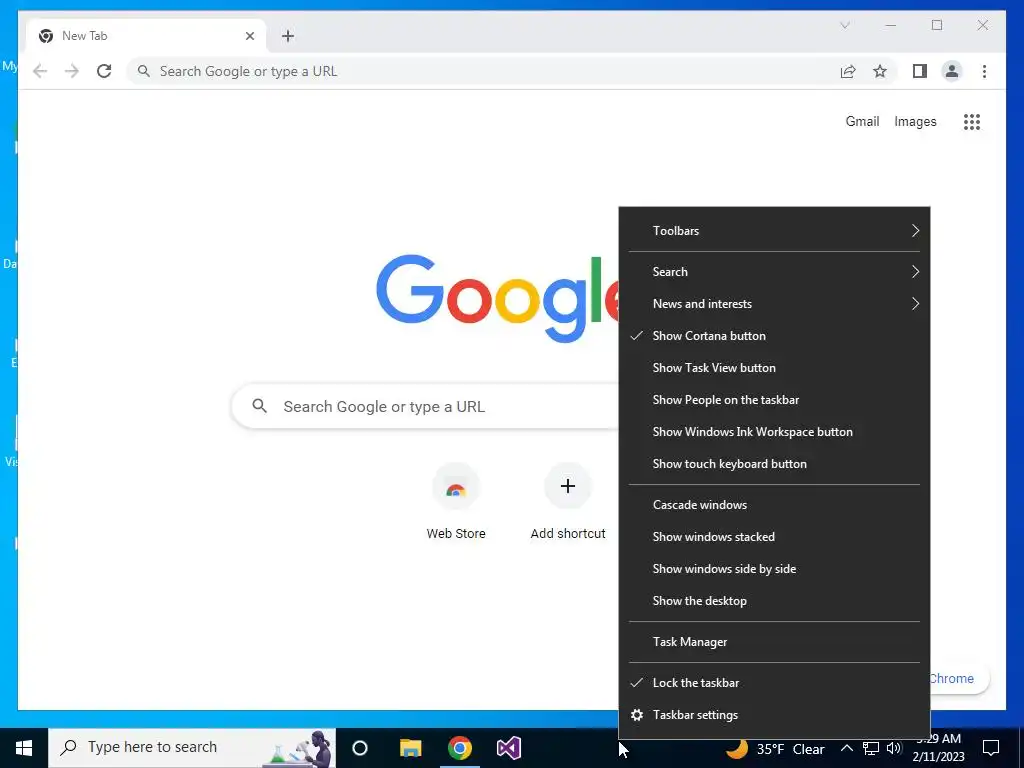The height and width of the screenshot is (768, 1024).
Task: Close the New Tab tab
Action: tap(249, 36)
